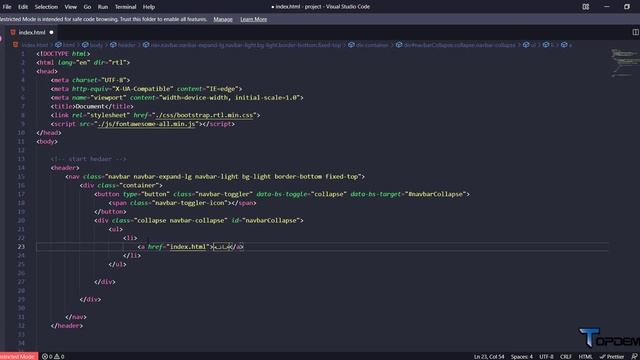Open the Go menu

click(87, 7)
